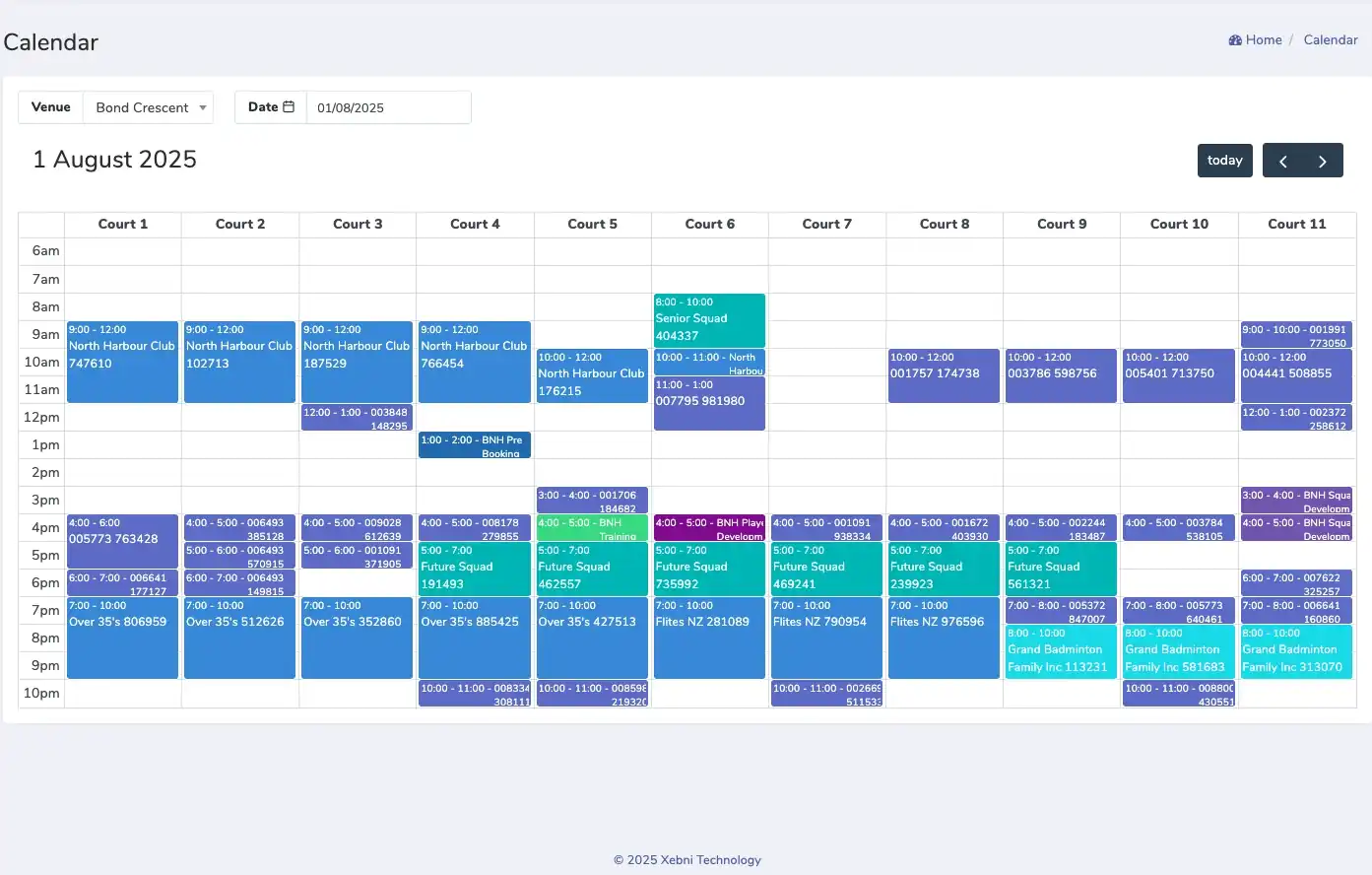Open the purple BNH Players Development event
Screen dimensions: 1372x875
pyautogui.click(x=709, y=528)
